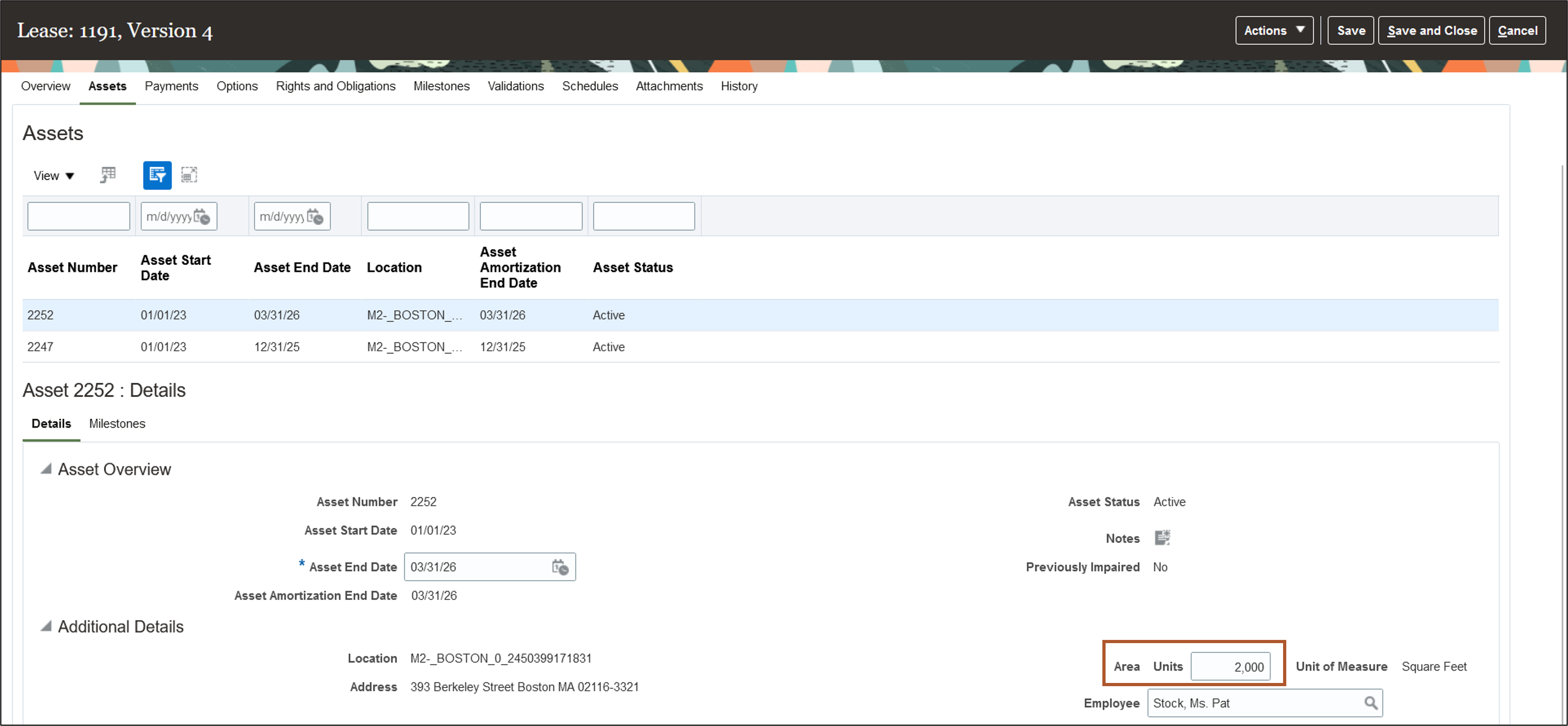Open the Milestones sub-tab under Asset Details
Viewport: 1568px width, 726px height.
[117, 424]
